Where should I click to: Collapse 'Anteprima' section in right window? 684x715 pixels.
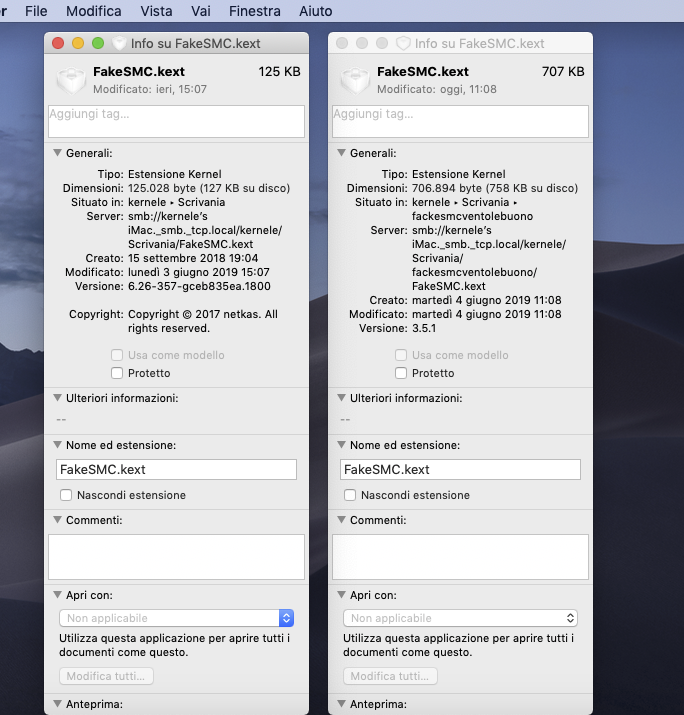click(x=342, y=704)
